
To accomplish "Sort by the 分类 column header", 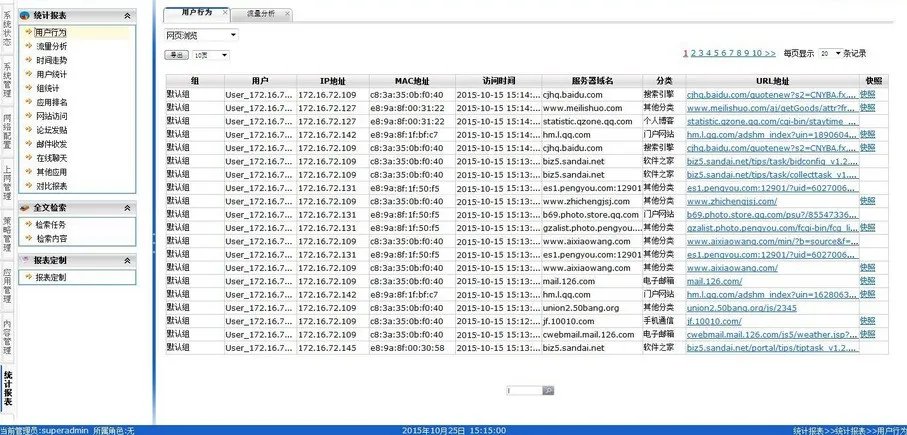I will 664,81.
